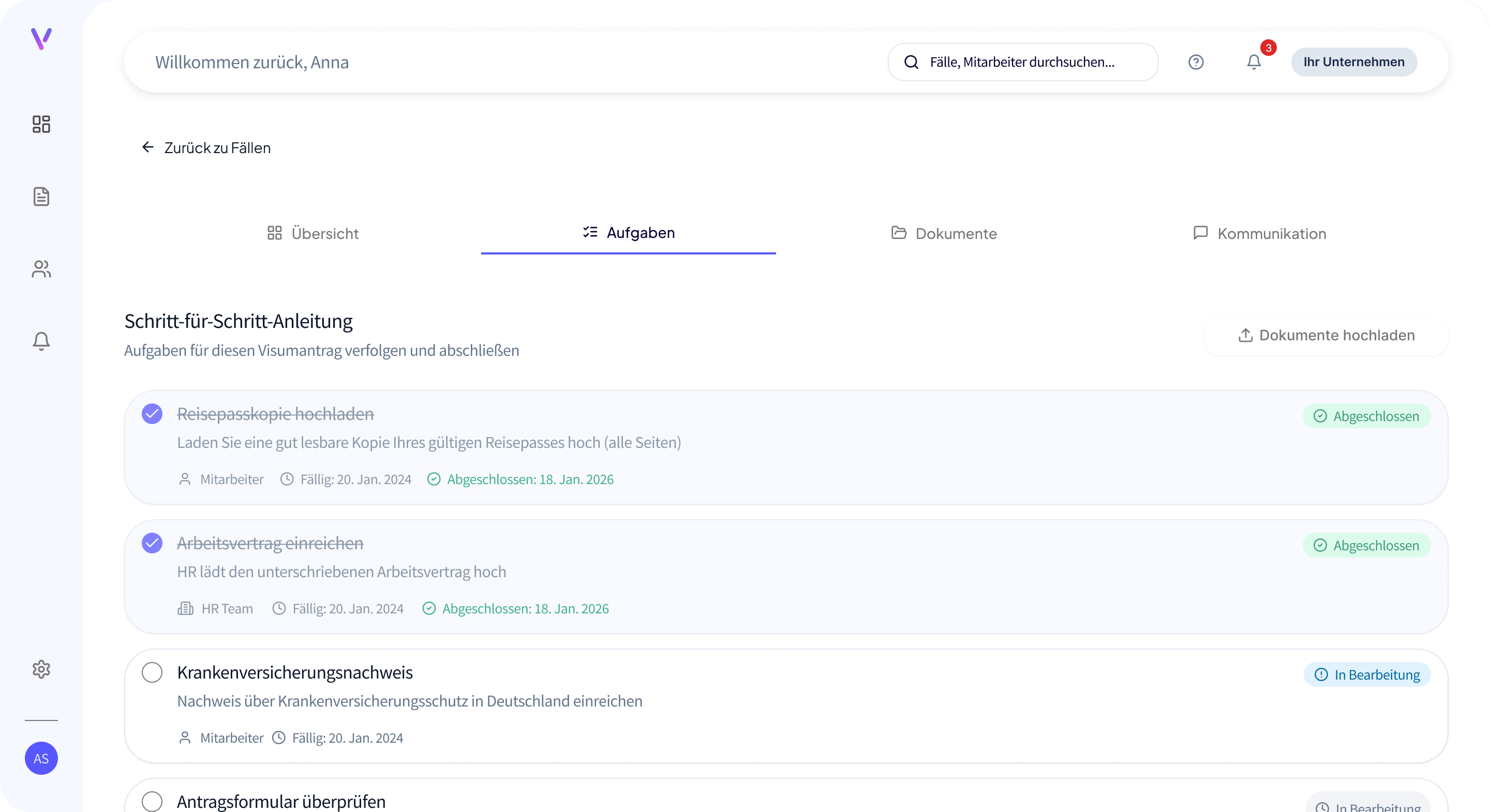This screenshot has height=812, width=1490.
Task: Click the sidebar notifications bell icon
Action: (41, 341)
